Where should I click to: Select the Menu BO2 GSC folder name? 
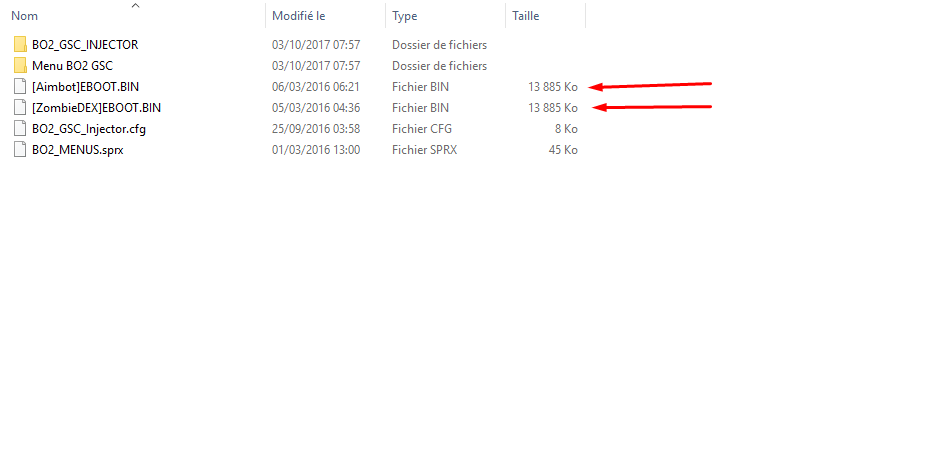coord(72,65)
